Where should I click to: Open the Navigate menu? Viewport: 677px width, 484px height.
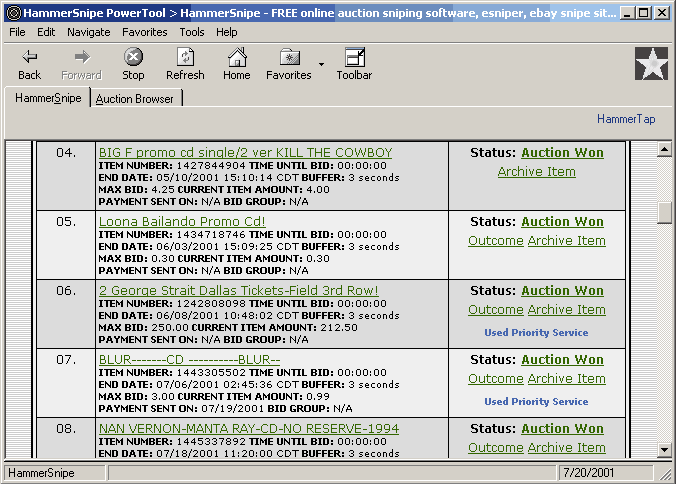click(89, 32)
